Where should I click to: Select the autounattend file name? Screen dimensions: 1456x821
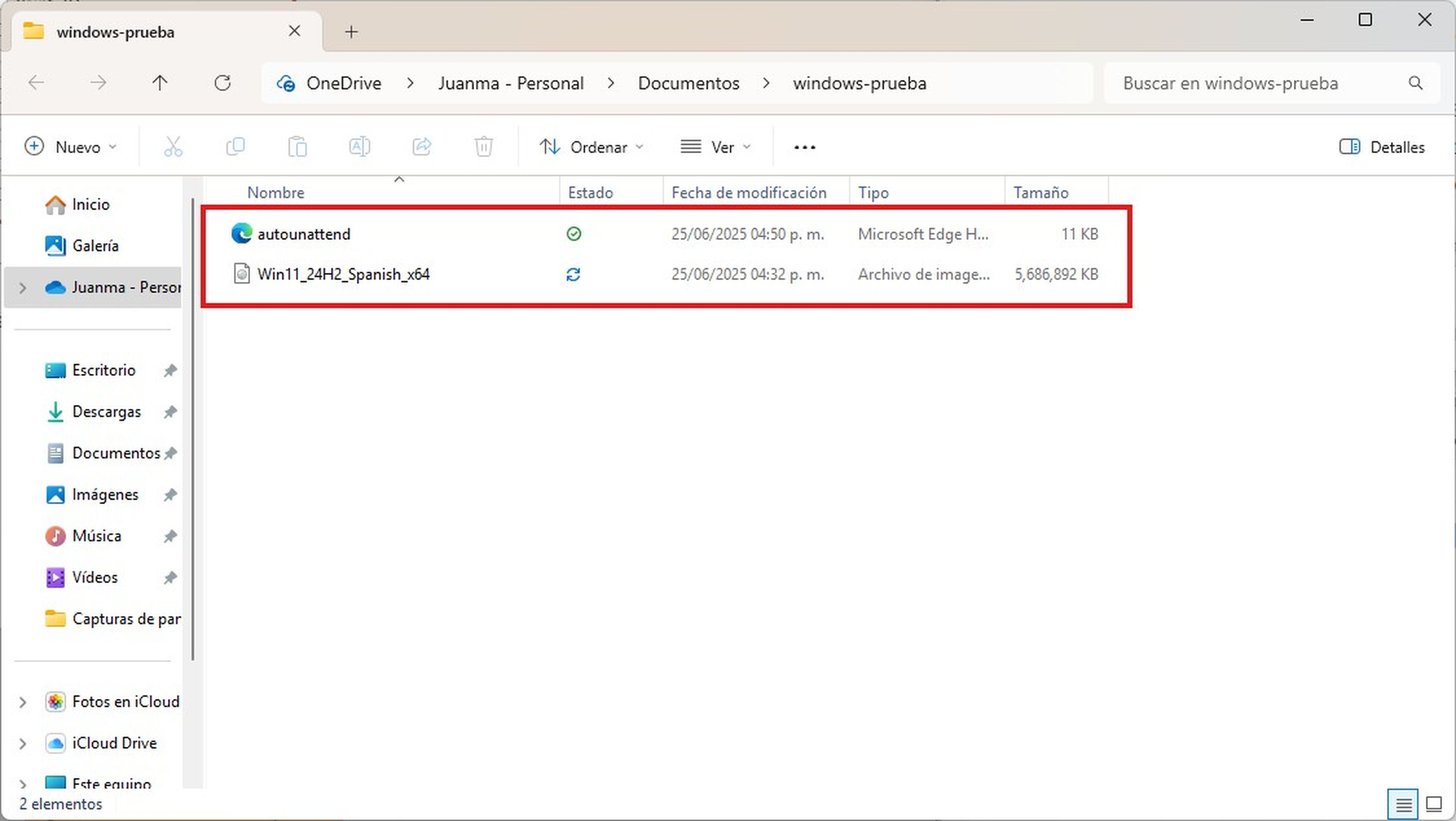tap(303, 234)
